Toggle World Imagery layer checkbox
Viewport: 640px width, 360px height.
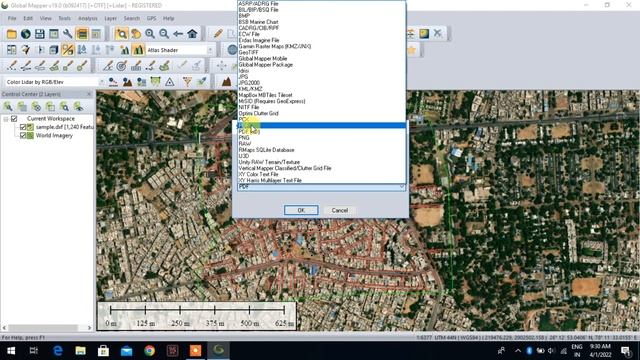[x=23, y=136]
